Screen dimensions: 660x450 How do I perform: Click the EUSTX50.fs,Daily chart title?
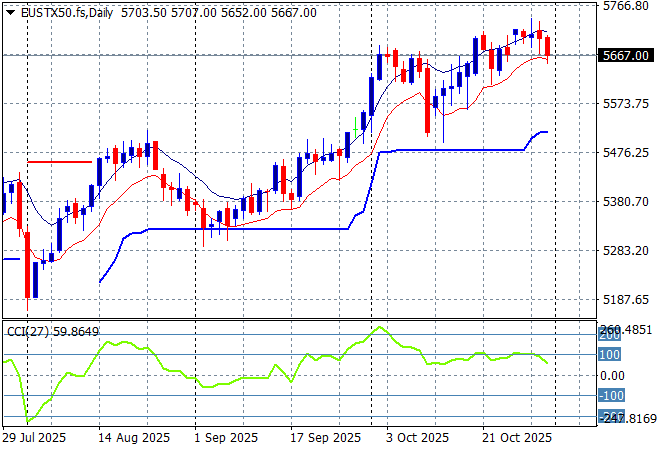(x=59, y=12)
